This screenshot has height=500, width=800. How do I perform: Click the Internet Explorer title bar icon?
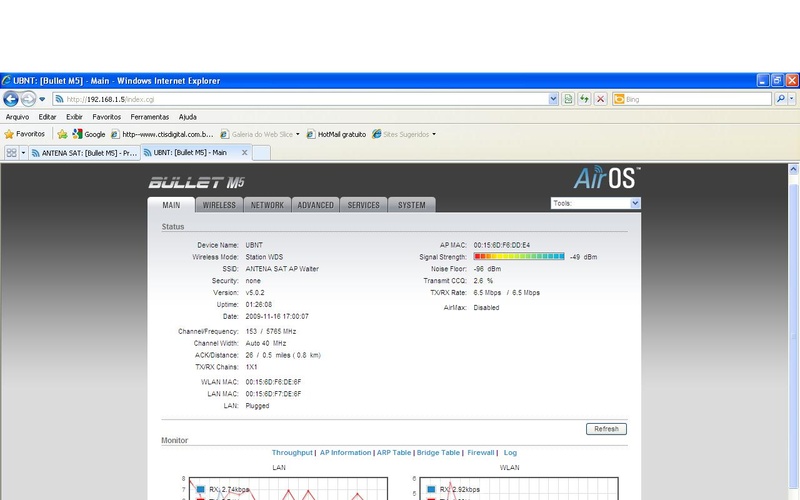(x=6, y=81)
